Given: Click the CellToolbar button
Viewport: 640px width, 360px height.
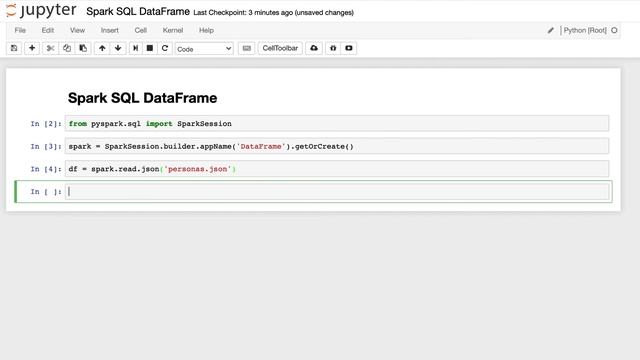Looking at the screenshot, I should click(x=280, y=48).
